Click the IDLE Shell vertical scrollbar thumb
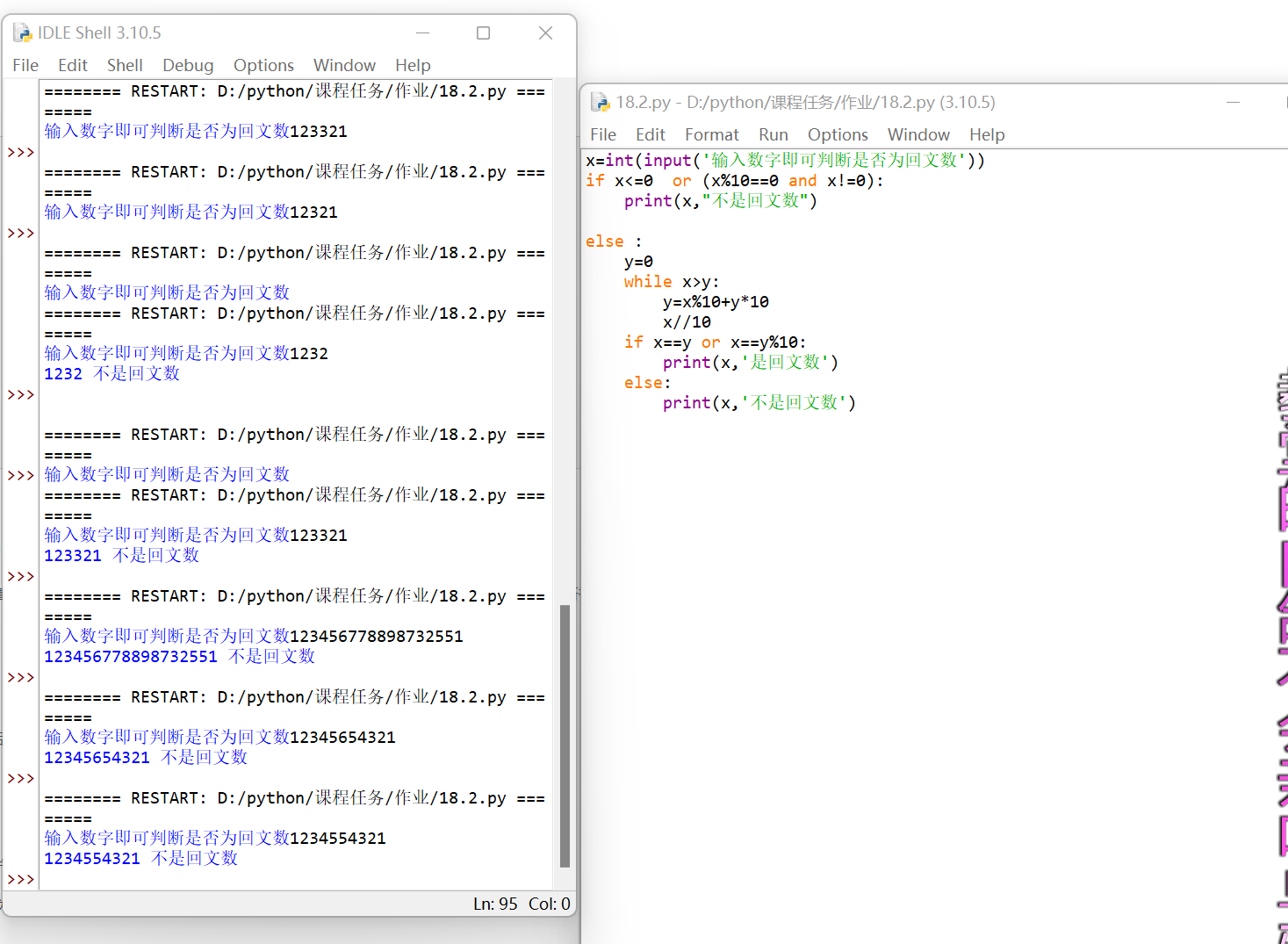 pyautogui.click(x=565, y=736)
